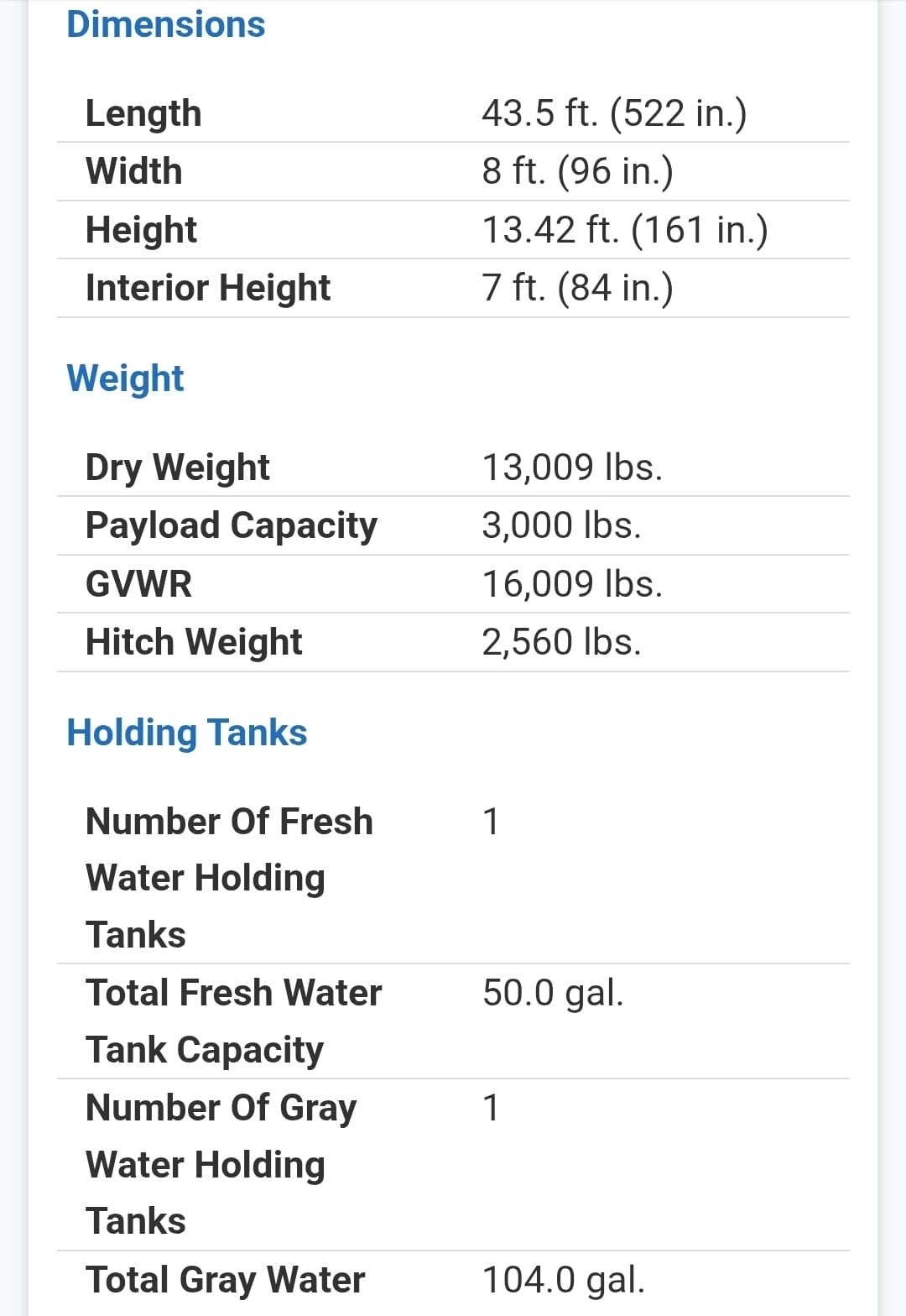Image resolution: width=906 pixels, height=1316 pixels.
Task: Click the 43.5 ft. length value
Action: coord(613,113)
